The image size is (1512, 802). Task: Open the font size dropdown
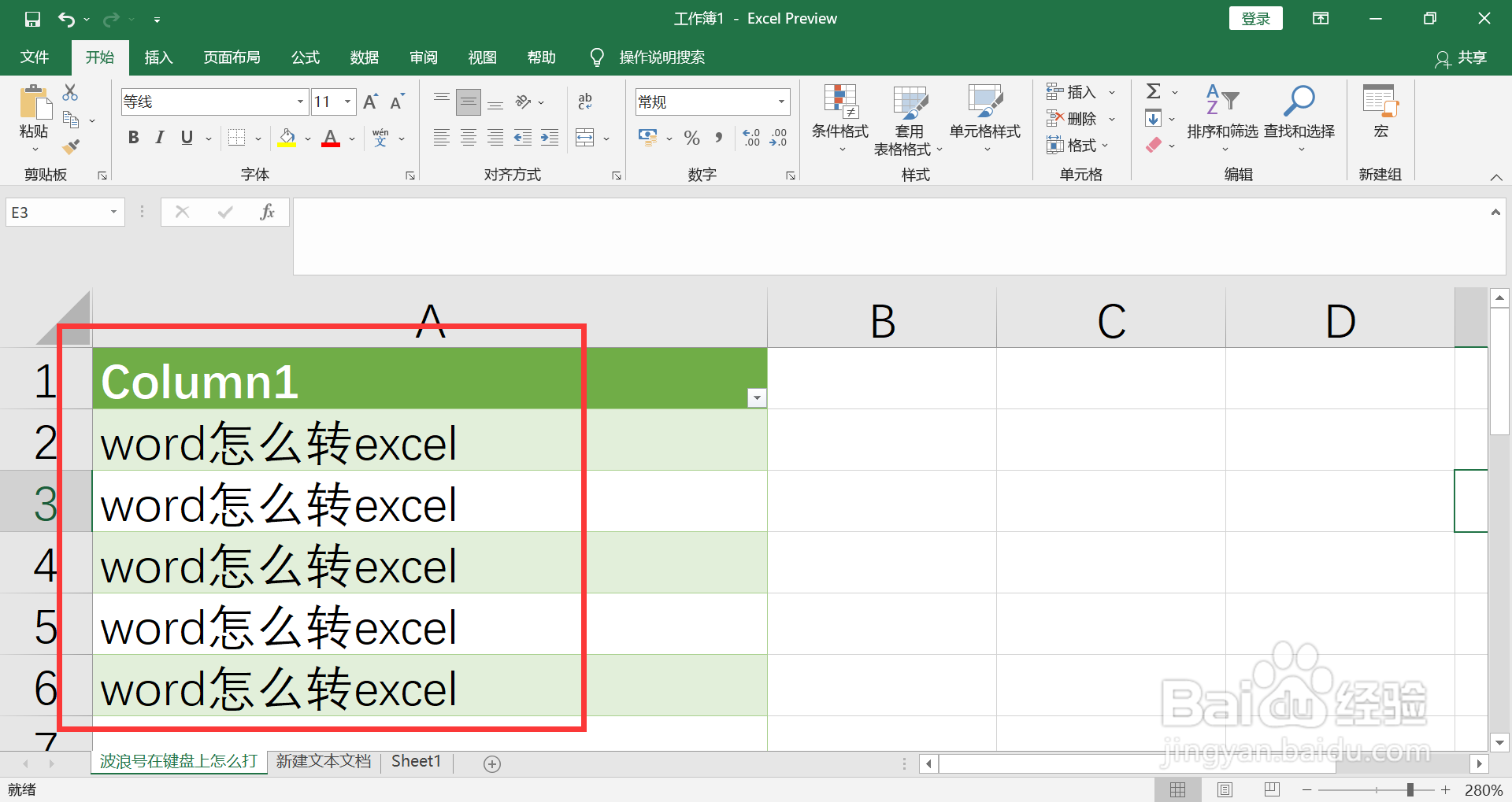(348, 102)
